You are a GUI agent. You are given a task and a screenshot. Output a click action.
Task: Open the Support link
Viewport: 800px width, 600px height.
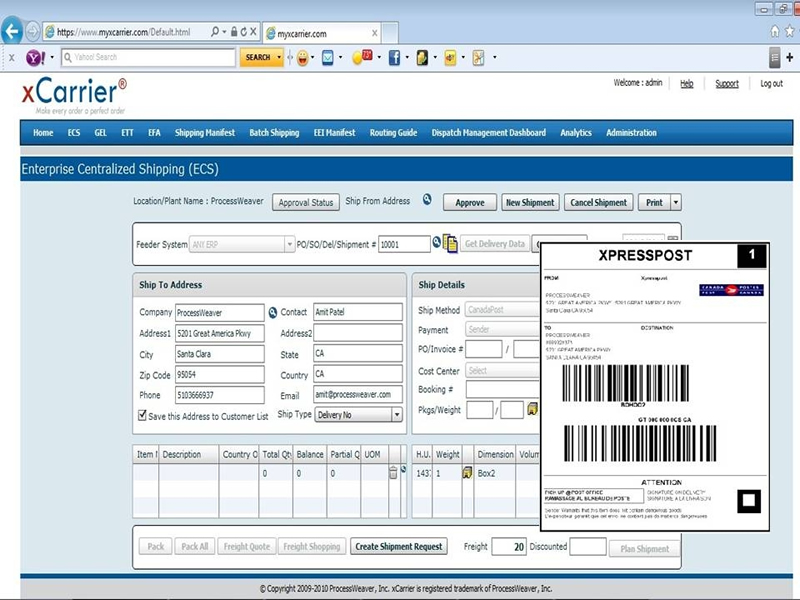tap(727, 84)
